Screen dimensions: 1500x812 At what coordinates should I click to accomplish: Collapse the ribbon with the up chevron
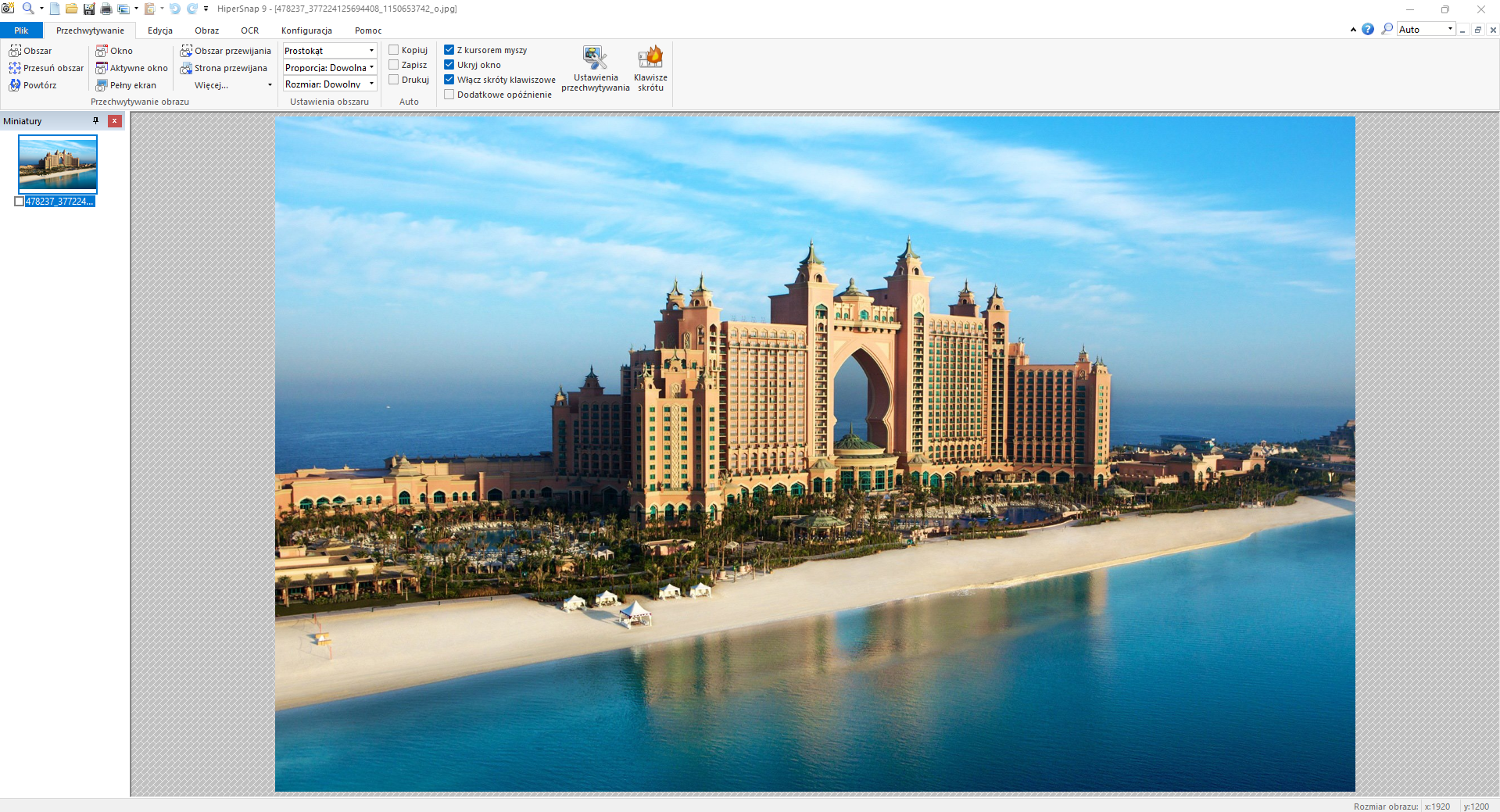1353,30
